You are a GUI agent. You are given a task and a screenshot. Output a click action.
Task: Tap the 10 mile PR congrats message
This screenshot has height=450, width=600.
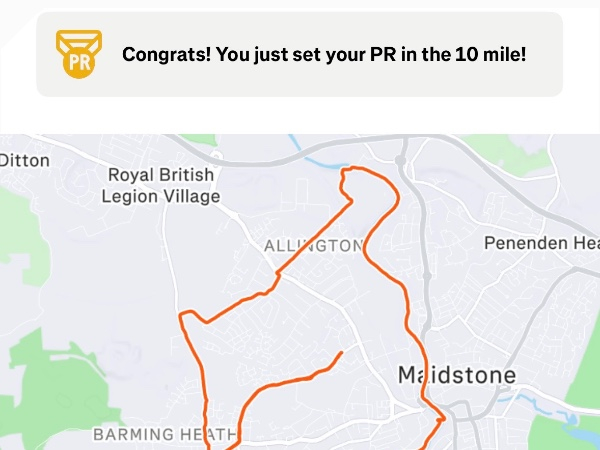coord(324,54)
